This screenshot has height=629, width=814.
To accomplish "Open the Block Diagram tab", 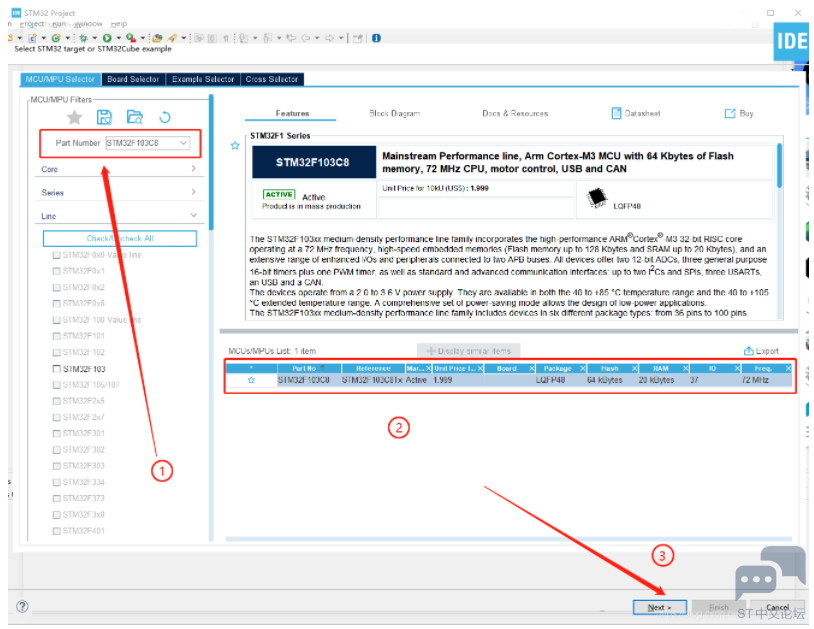I will click(x=395, y=113).
